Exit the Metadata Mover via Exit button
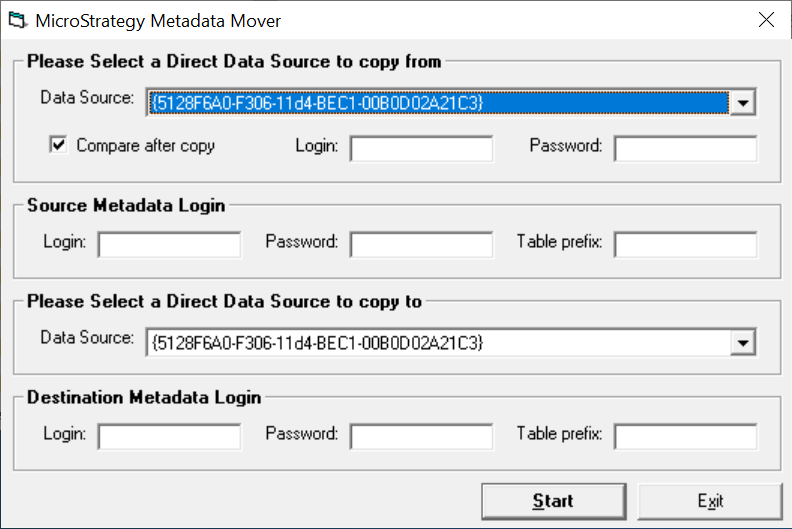Image resolution: width=792 pixels, height=529 pixels. tap(710, 501)
